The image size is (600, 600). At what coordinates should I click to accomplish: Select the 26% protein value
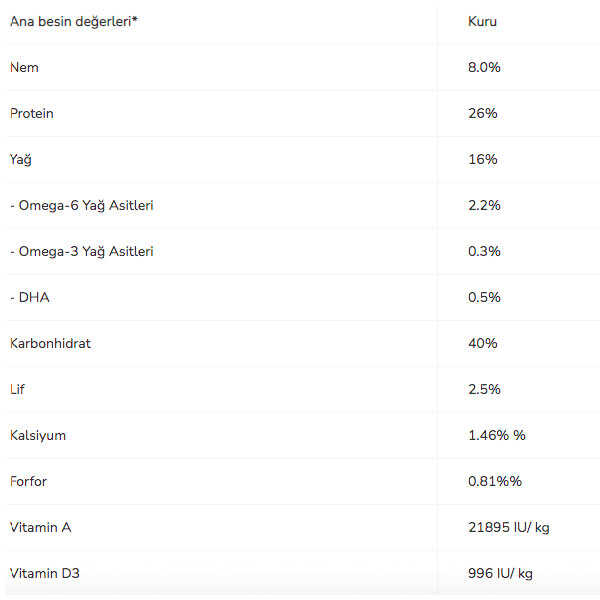(482, 113)
